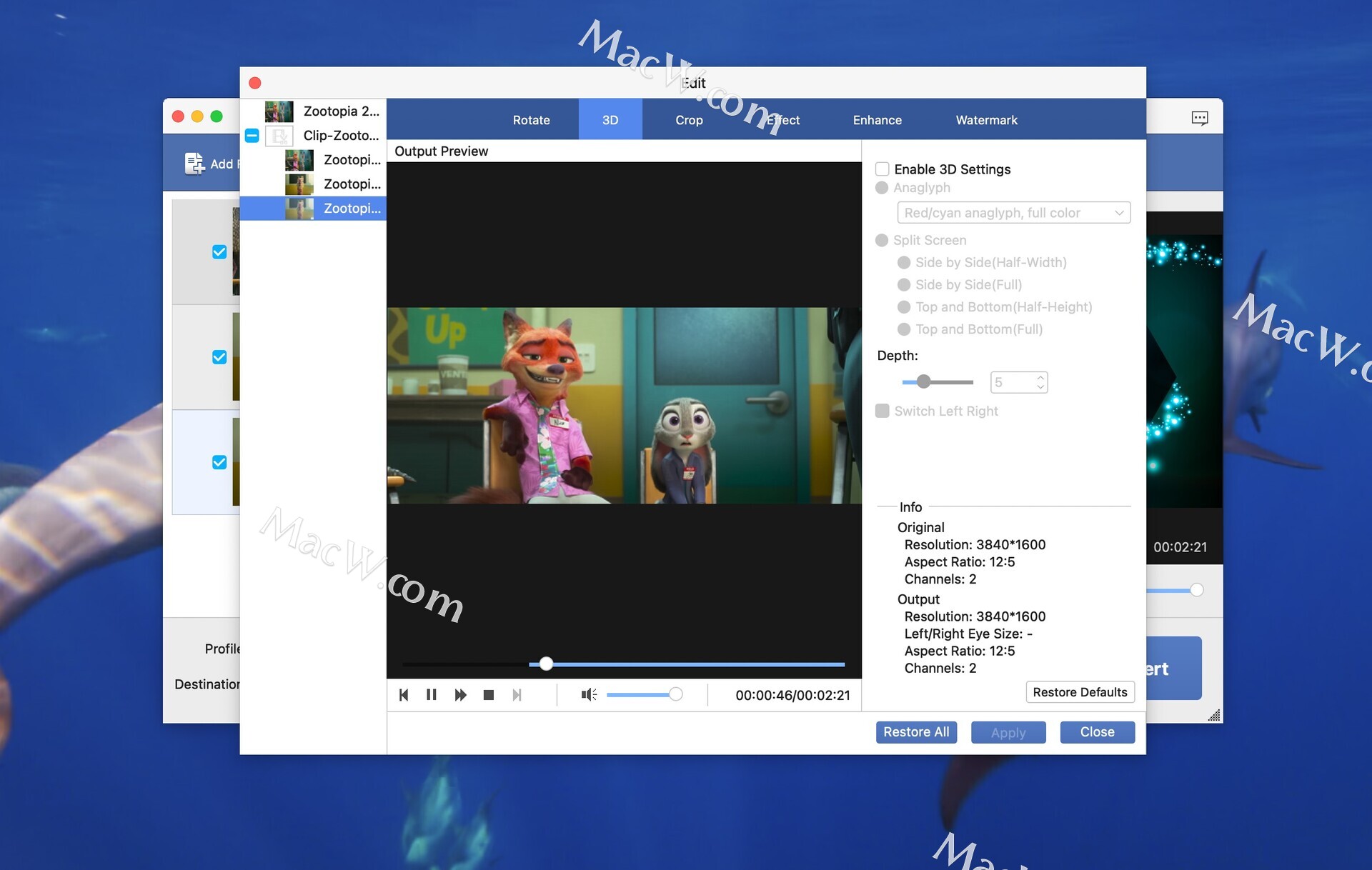Open the Watermark tab
Image resolution: width=1372 pixels, height=870 pixels.
pyautogui.click(x=986, y=120)
